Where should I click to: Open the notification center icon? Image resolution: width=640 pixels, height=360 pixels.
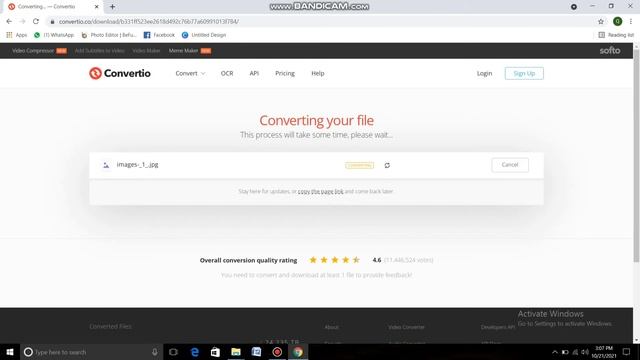pyautogui.click(x=627, y=352)
